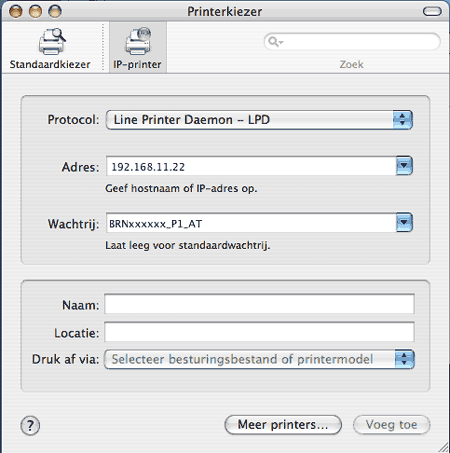The image size is (450, 453).
Task: Focus the Naam text field
Action: (x=259, y=304)
